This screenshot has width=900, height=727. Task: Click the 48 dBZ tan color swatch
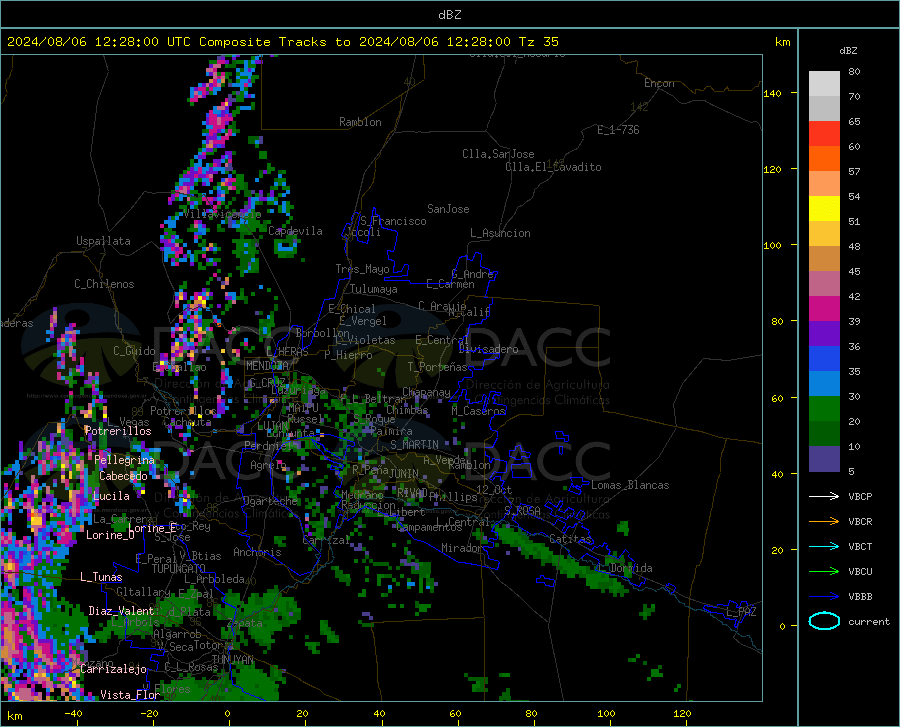point(824,259)
